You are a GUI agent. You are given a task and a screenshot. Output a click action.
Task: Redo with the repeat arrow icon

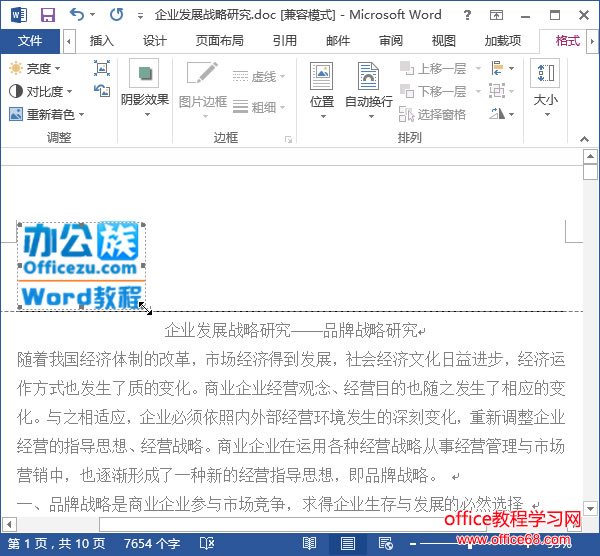[x=116, y=15]
